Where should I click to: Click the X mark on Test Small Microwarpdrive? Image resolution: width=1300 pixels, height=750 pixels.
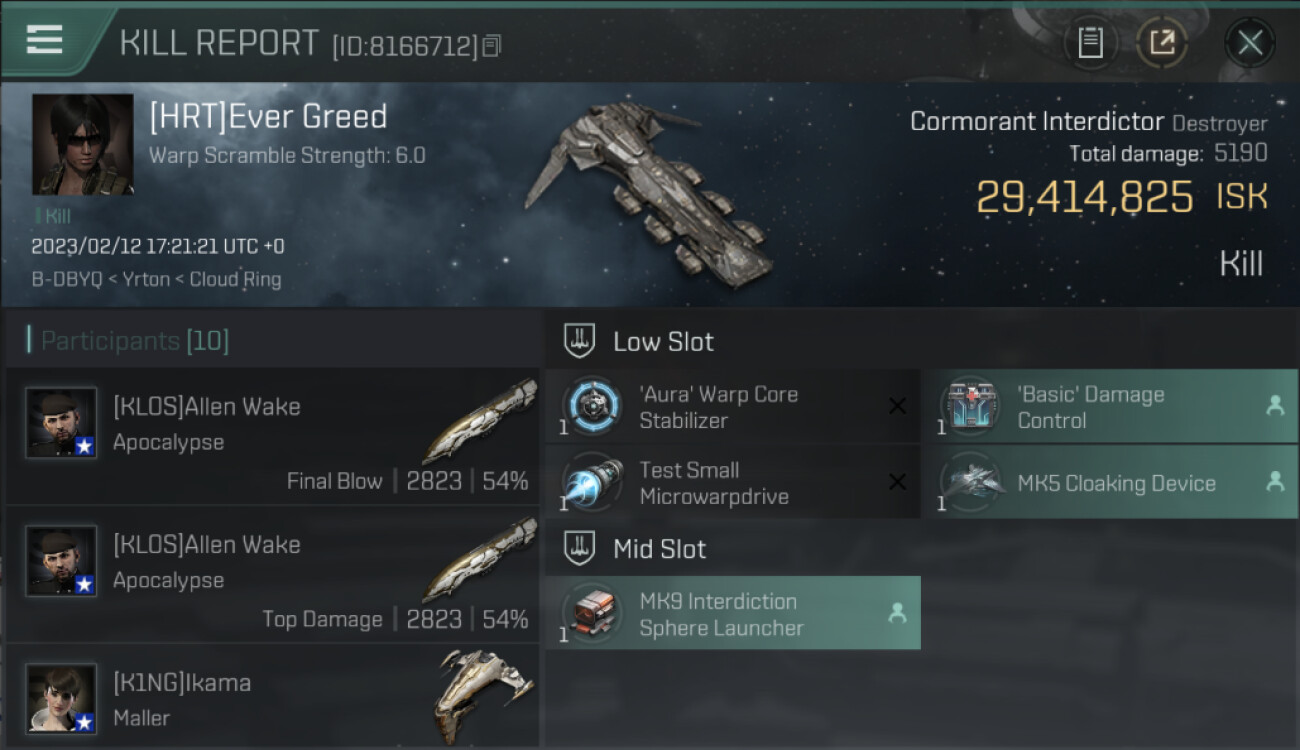[897, 482]
